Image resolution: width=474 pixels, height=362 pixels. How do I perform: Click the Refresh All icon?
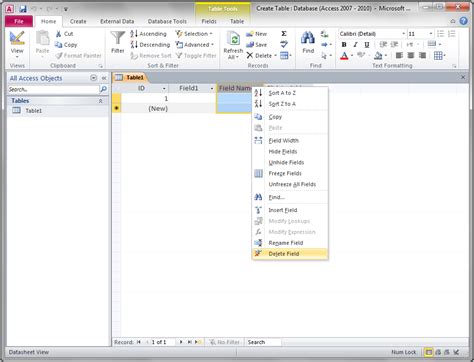point(233,39)
